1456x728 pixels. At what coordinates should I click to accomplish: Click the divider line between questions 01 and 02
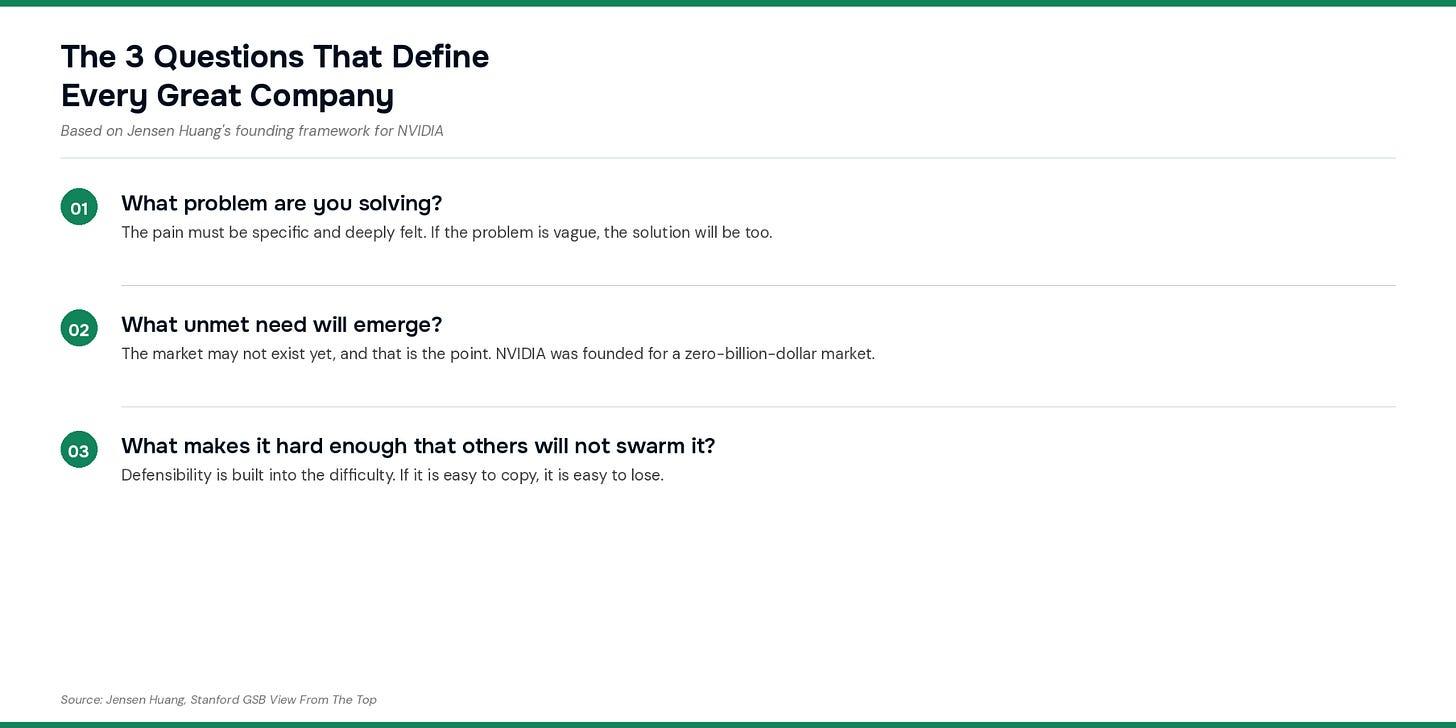(758, 285)
